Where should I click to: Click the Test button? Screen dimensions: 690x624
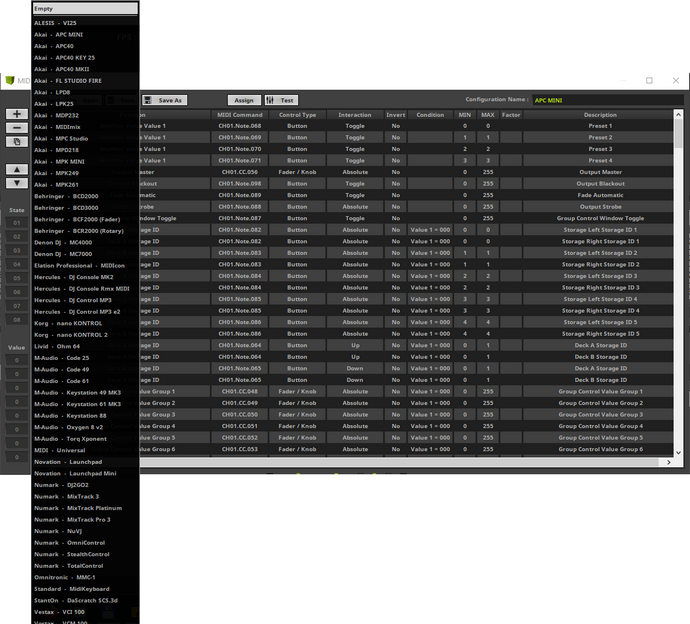pyautogui.click(x=281, y=100)
